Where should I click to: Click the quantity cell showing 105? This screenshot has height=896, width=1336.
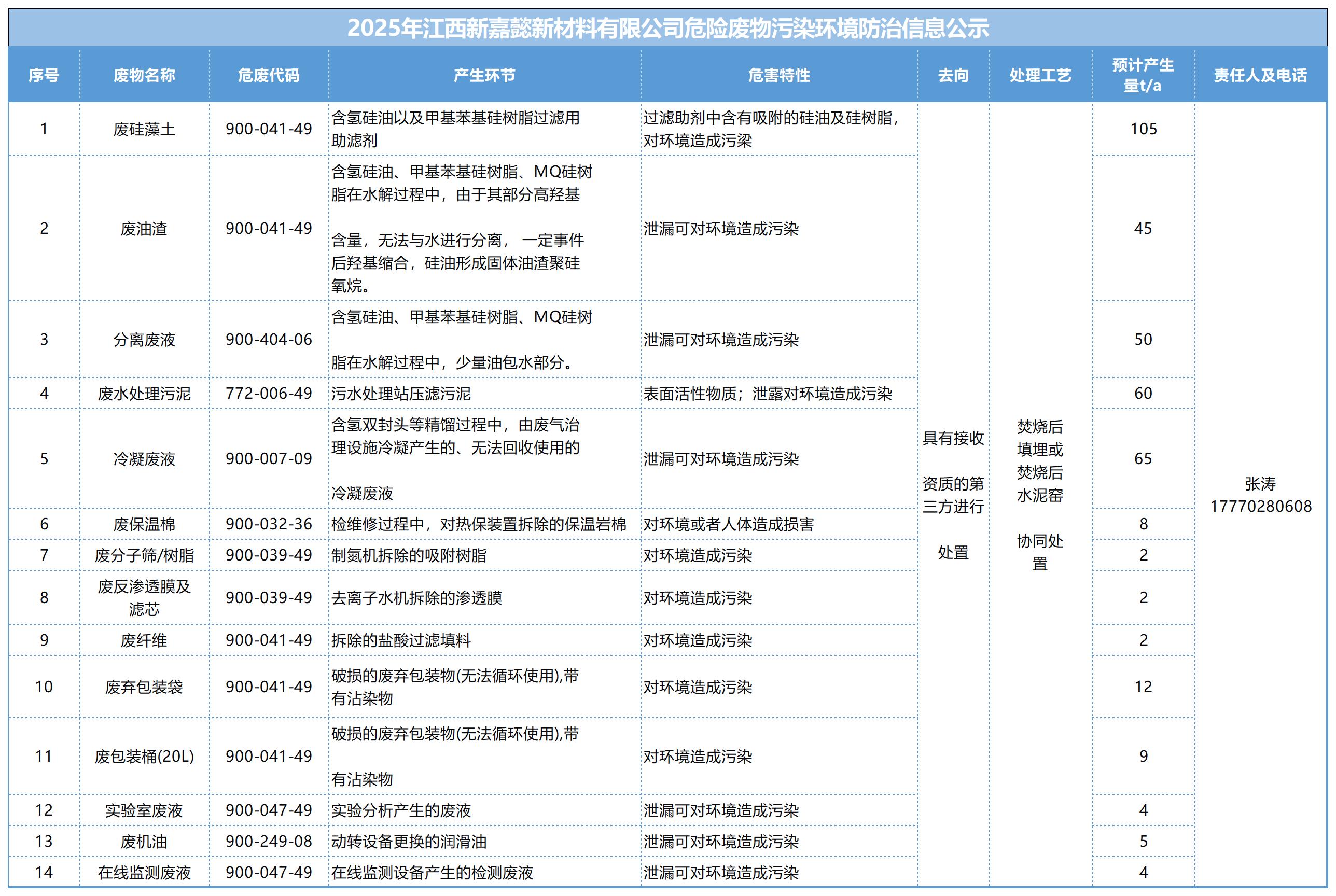coord(1143,129)
